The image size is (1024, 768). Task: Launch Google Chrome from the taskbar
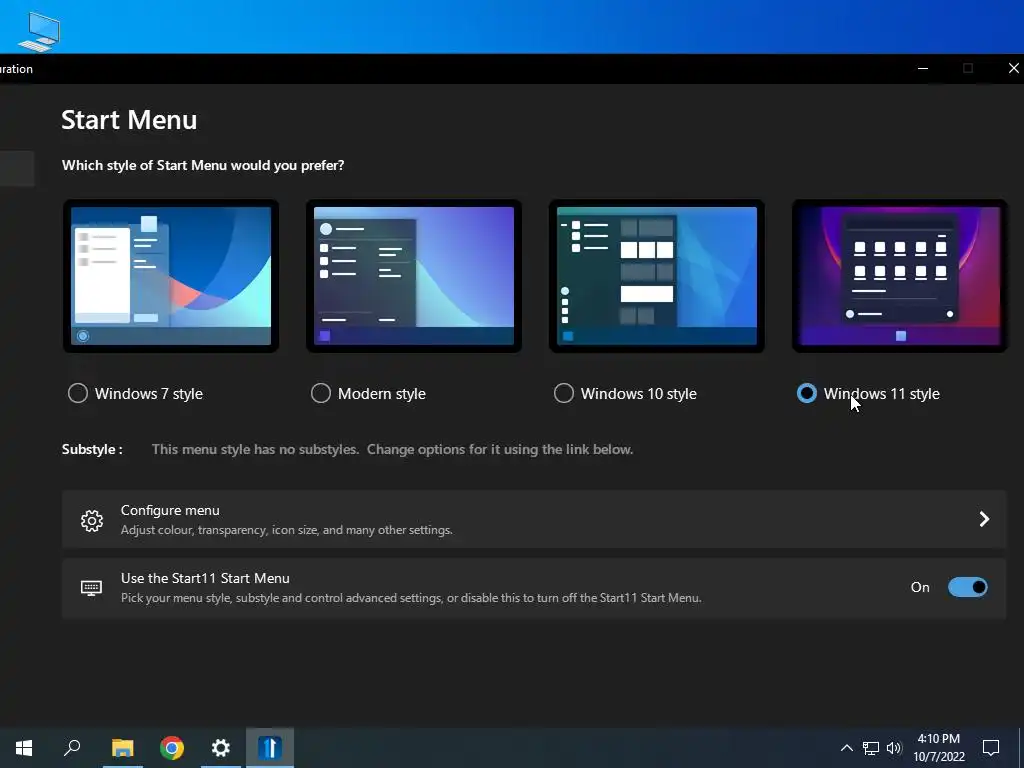coord(172,748)
